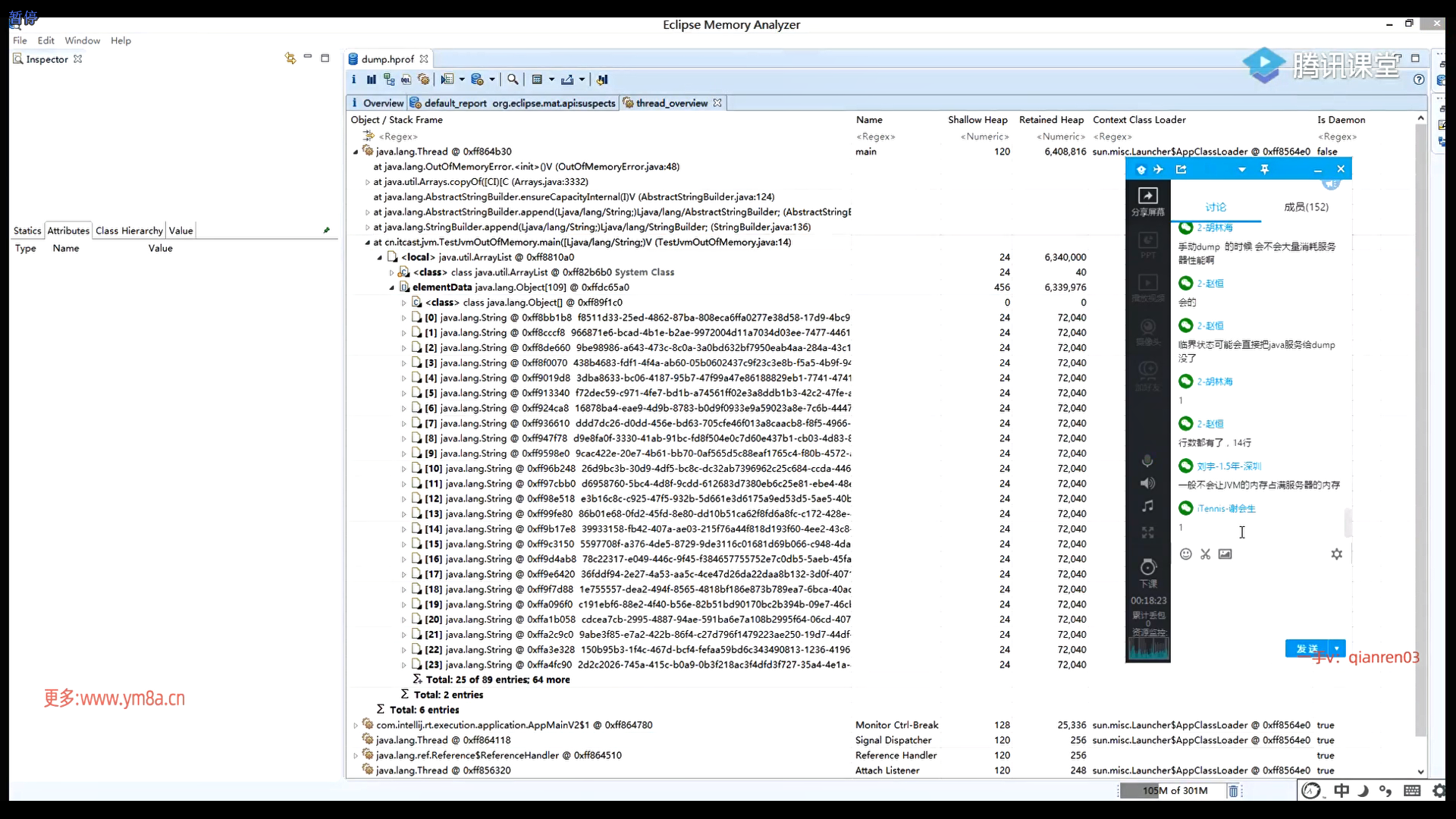Open the OQL query editor icon
Image resolution: width=1456 pixels, height=819 pixels.
coord(406,80)
